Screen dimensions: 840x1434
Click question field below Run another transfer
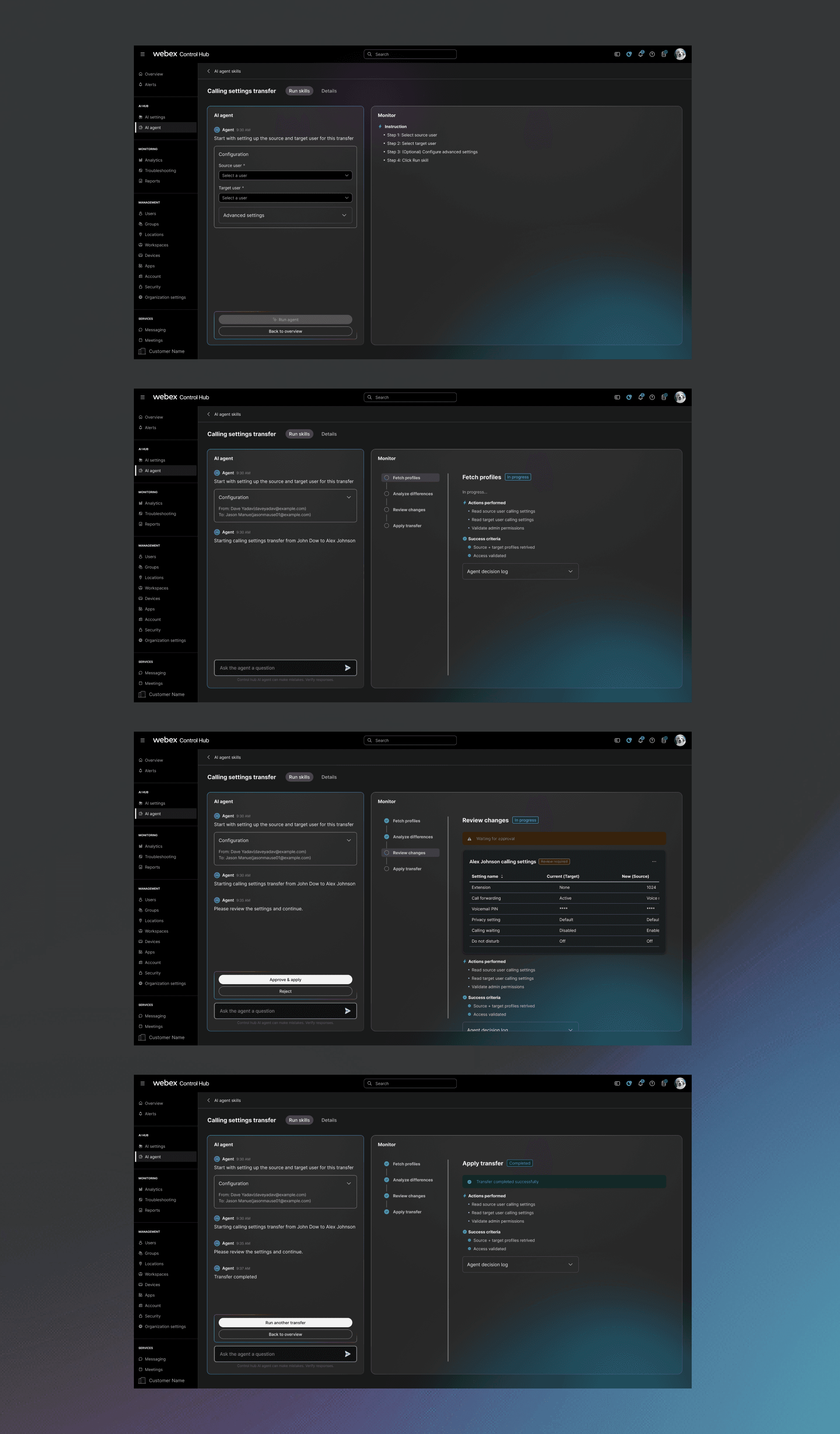point(279,1354)
